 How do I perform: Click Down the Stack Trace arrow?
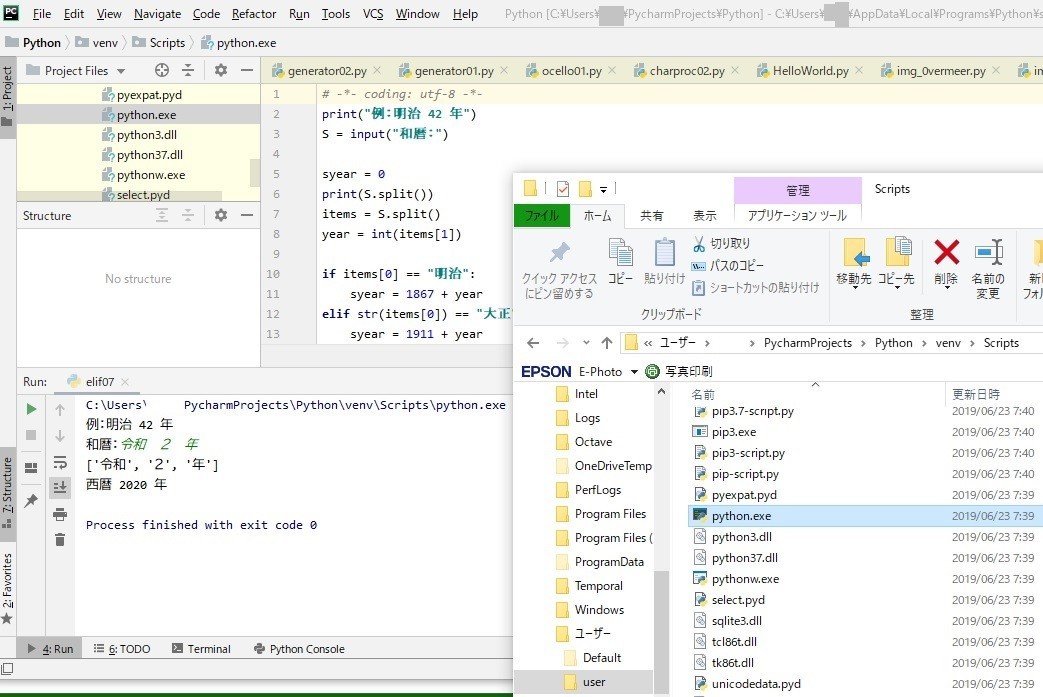pos(60,436)
